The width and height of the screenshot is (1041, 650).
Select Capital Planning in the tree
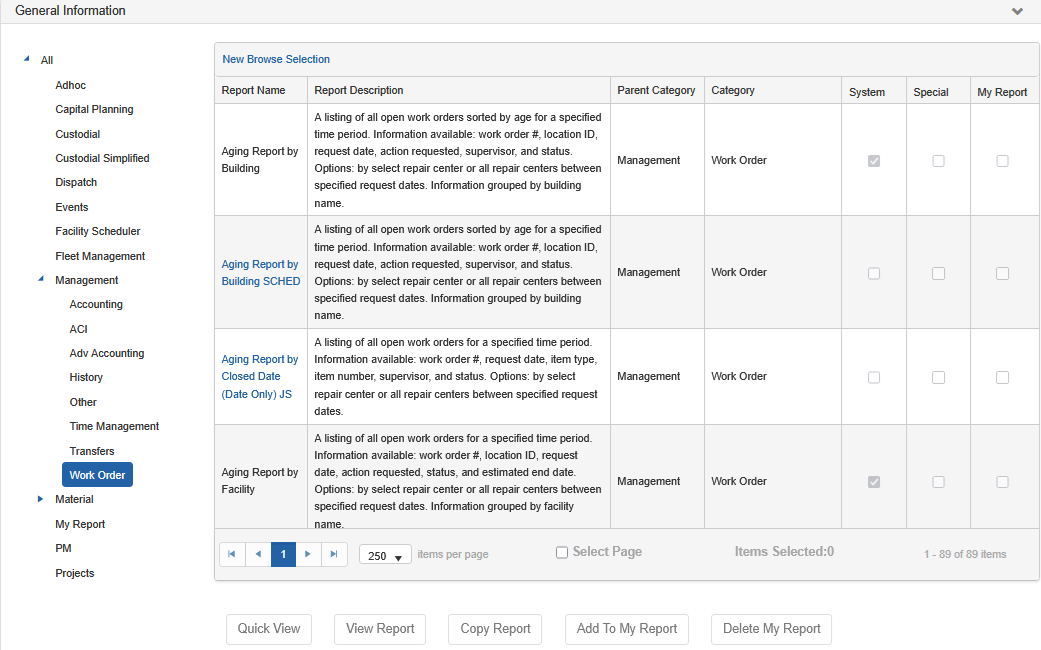94,109
